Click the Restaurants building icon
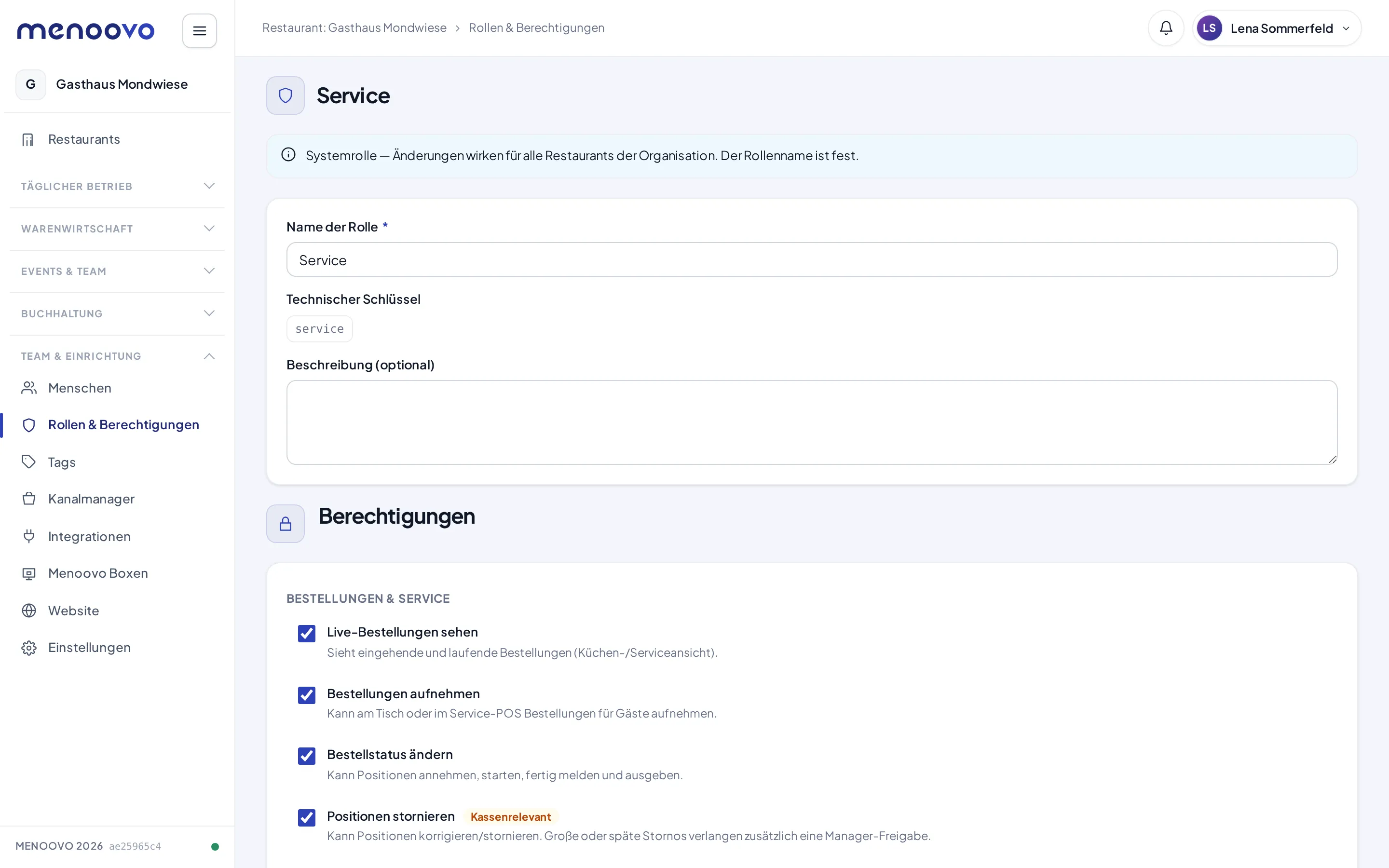 (x=28, y=139)
